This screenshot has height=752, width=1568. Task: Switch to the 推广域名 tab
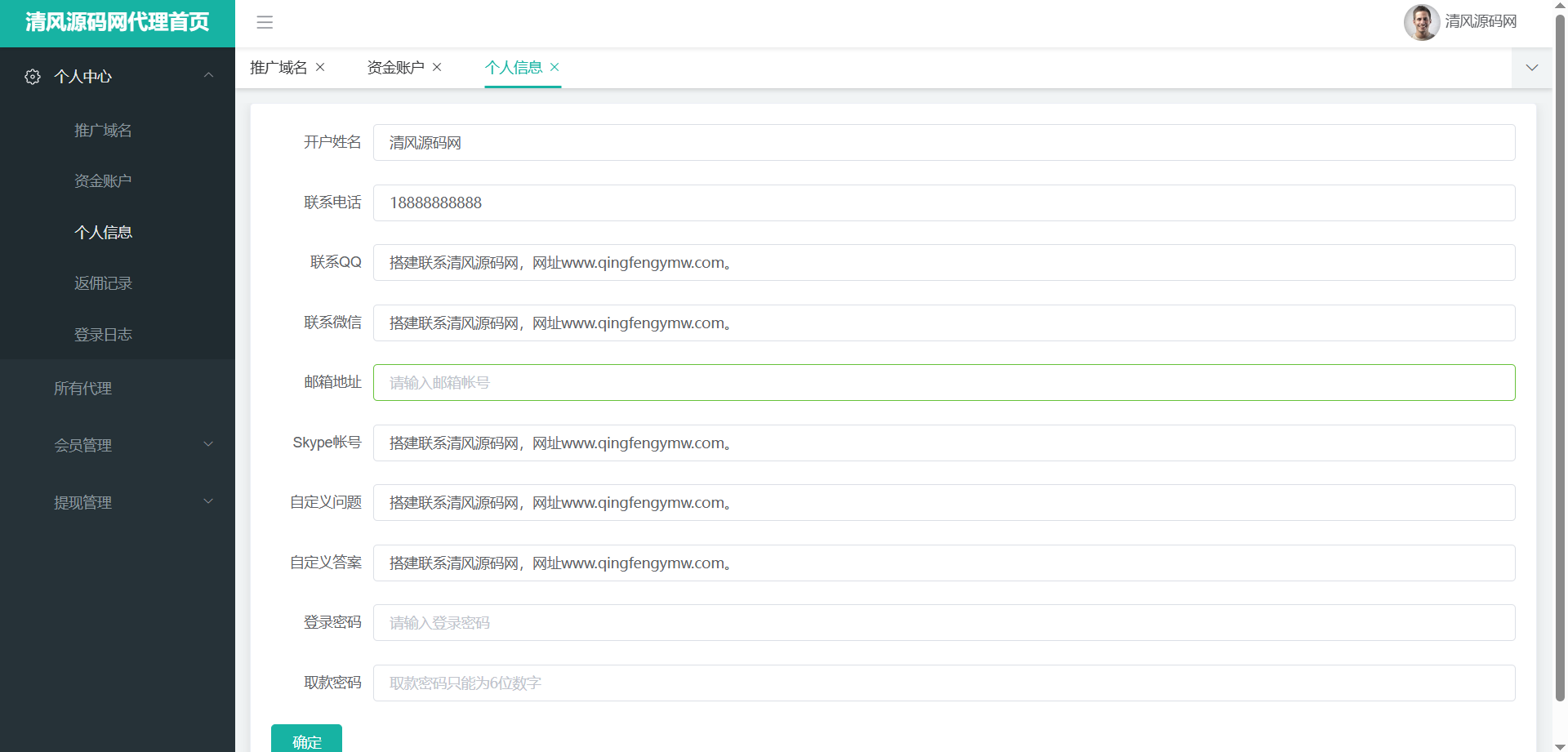pos(278,68)
